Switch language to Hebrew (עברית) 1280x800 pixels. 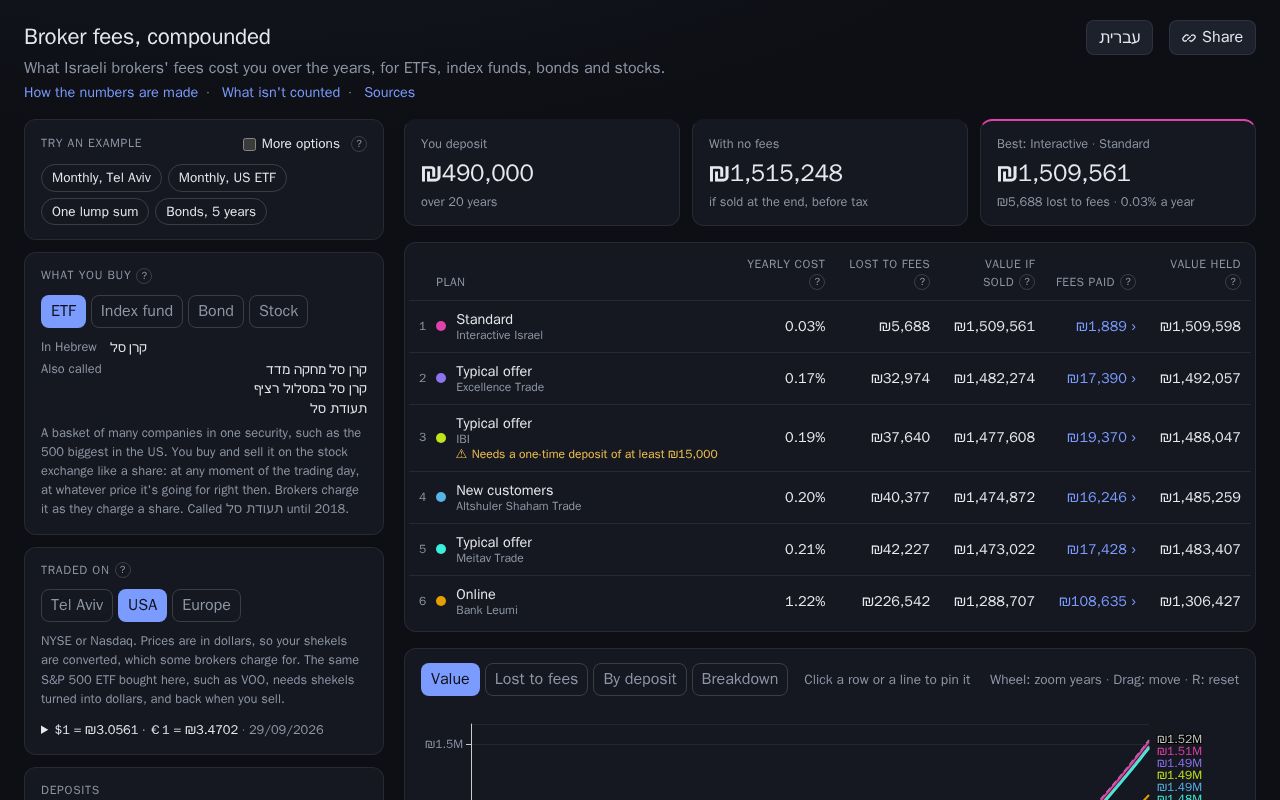(x=1119, y=38)
